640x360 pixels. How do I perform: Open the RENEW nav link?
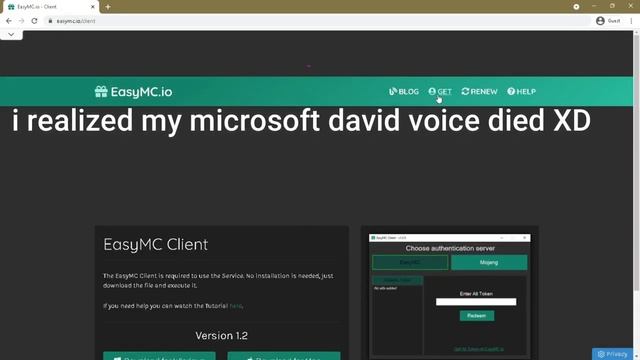tap(479, 91)
